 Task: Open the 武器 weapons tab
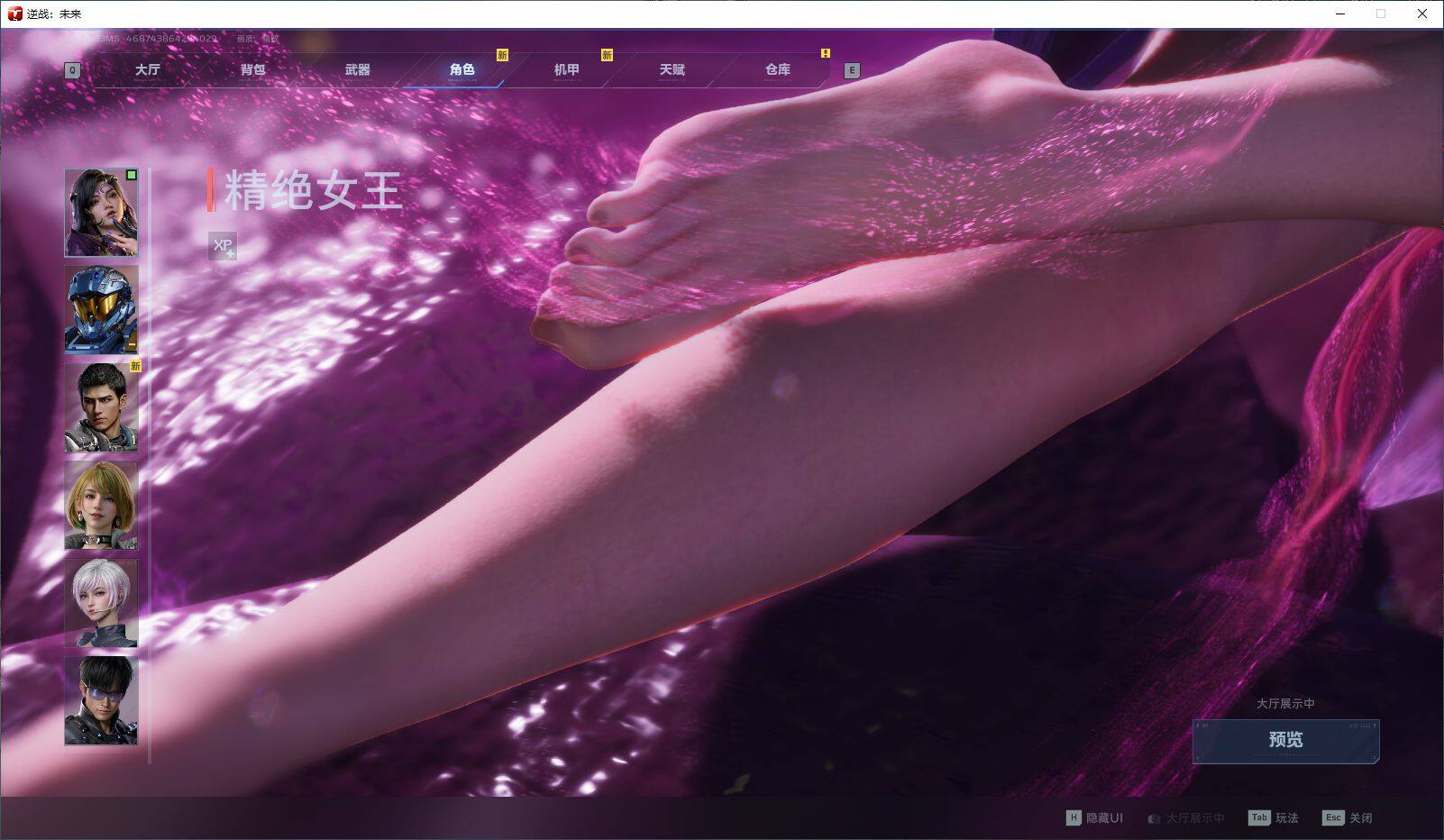(357, 69)
